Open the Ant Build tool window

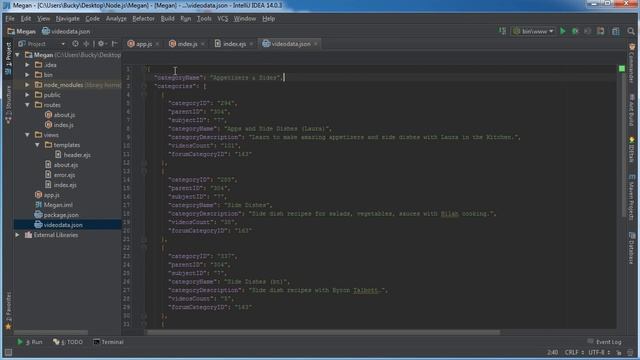point(631,110)
